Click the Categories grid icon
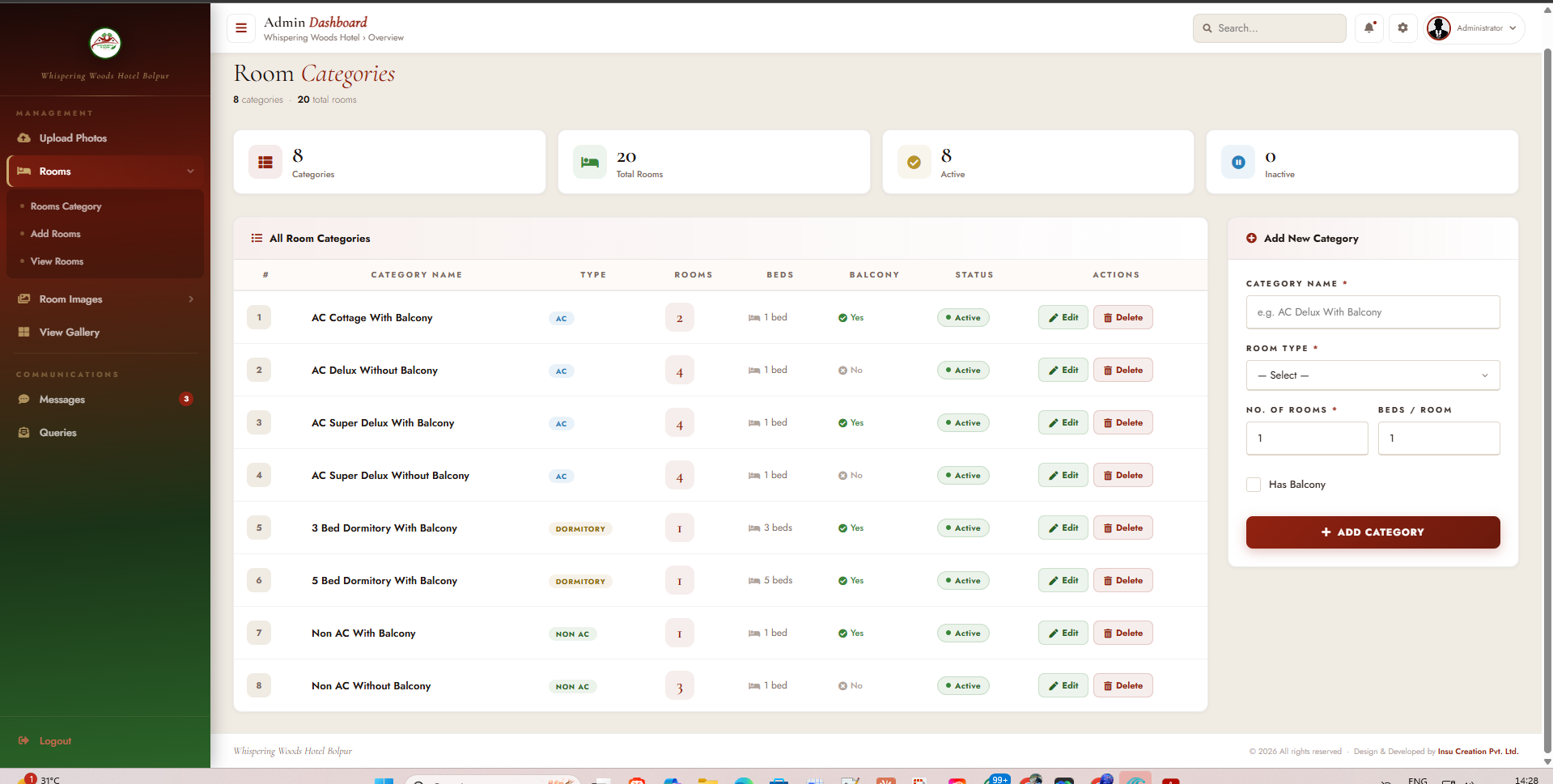The height and width of the screenshot is (784, 1553). (265, 163)
